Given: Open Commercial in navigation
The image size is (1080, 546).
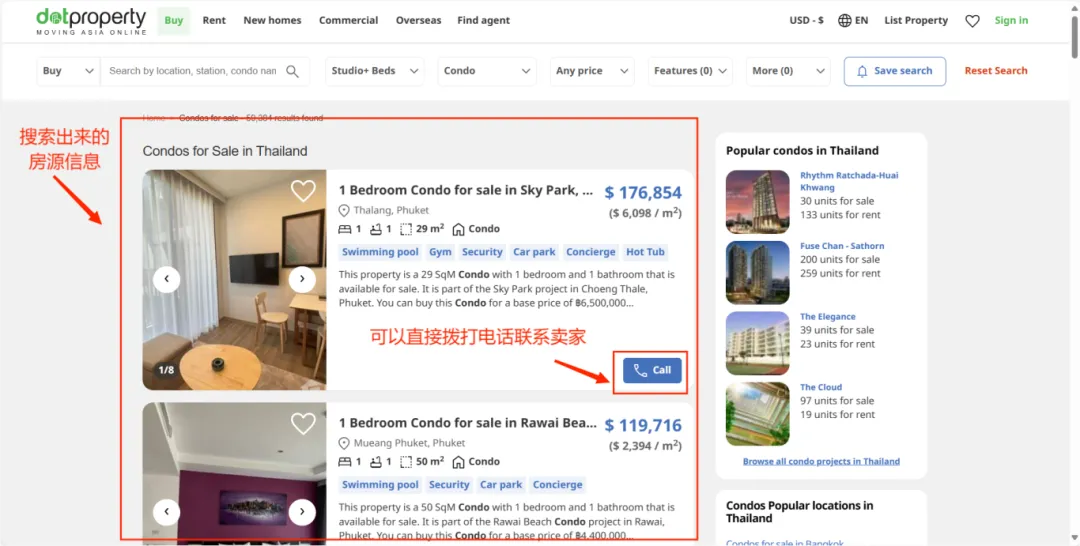Looking at the screenshot, I should pos(349,21).
